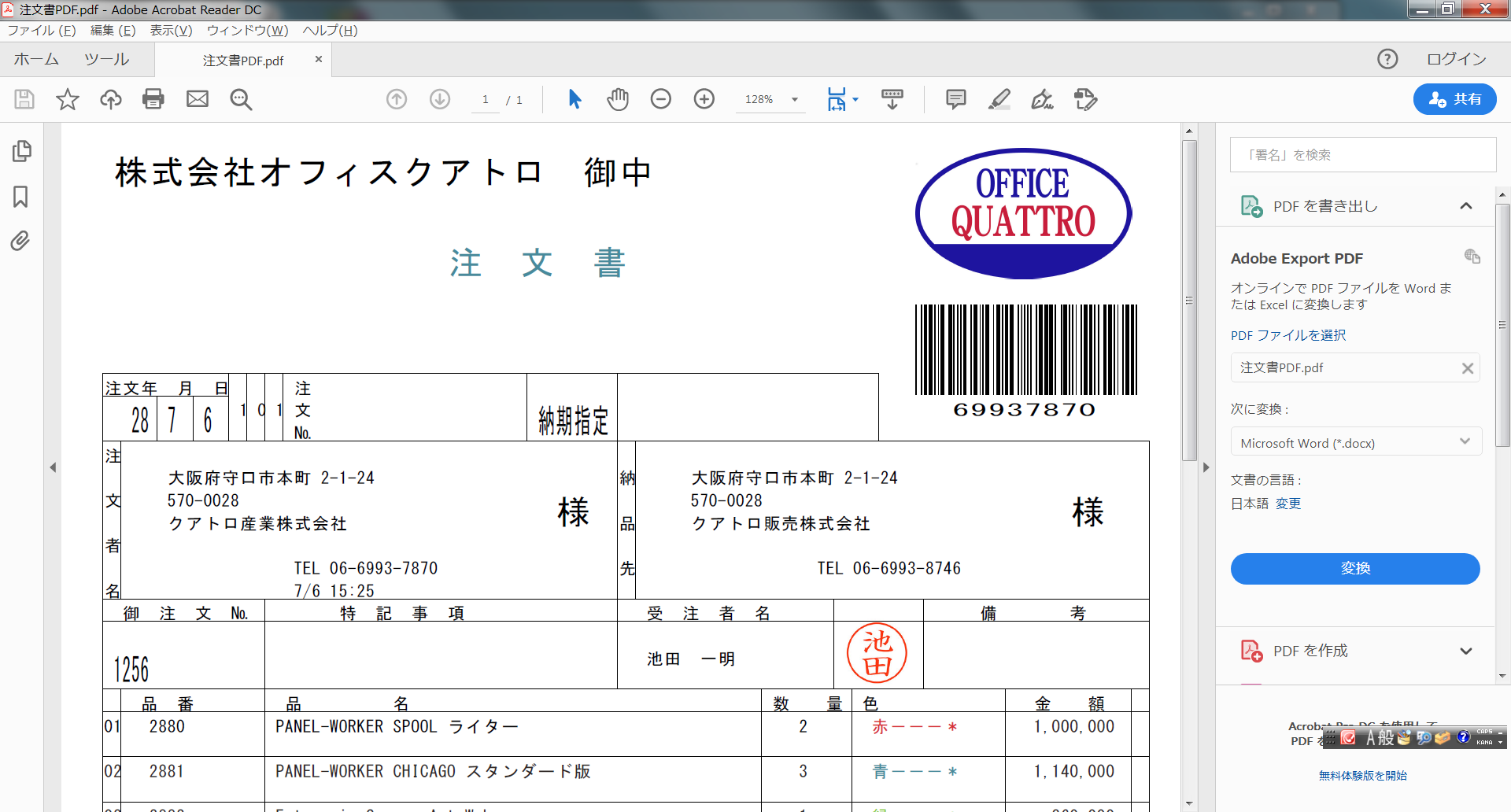Click the Print file icon
Viewport: 1511px width, 812px height.
pyautogui.click(x=153, y=99)
